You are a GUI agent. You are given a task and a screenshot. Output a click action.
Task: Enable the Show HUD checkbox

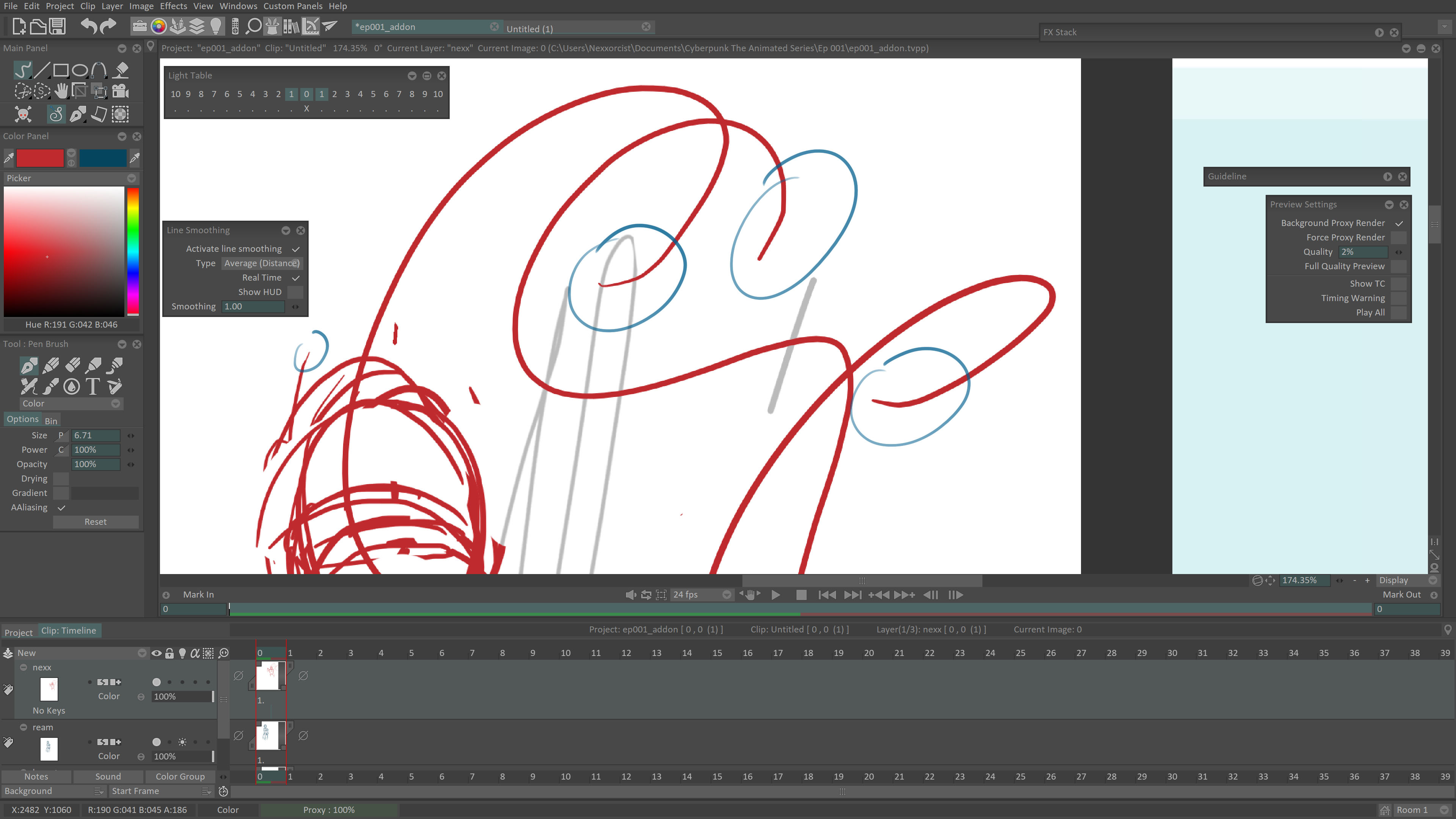click(x=296, y=292)
